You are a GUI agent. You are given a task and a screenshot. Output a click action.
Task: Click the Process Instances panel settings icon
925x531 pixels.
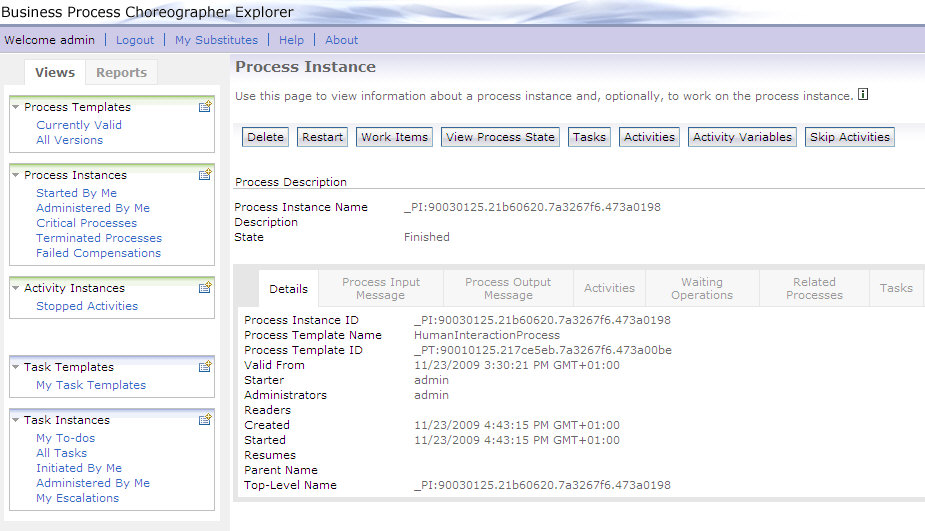205,175
